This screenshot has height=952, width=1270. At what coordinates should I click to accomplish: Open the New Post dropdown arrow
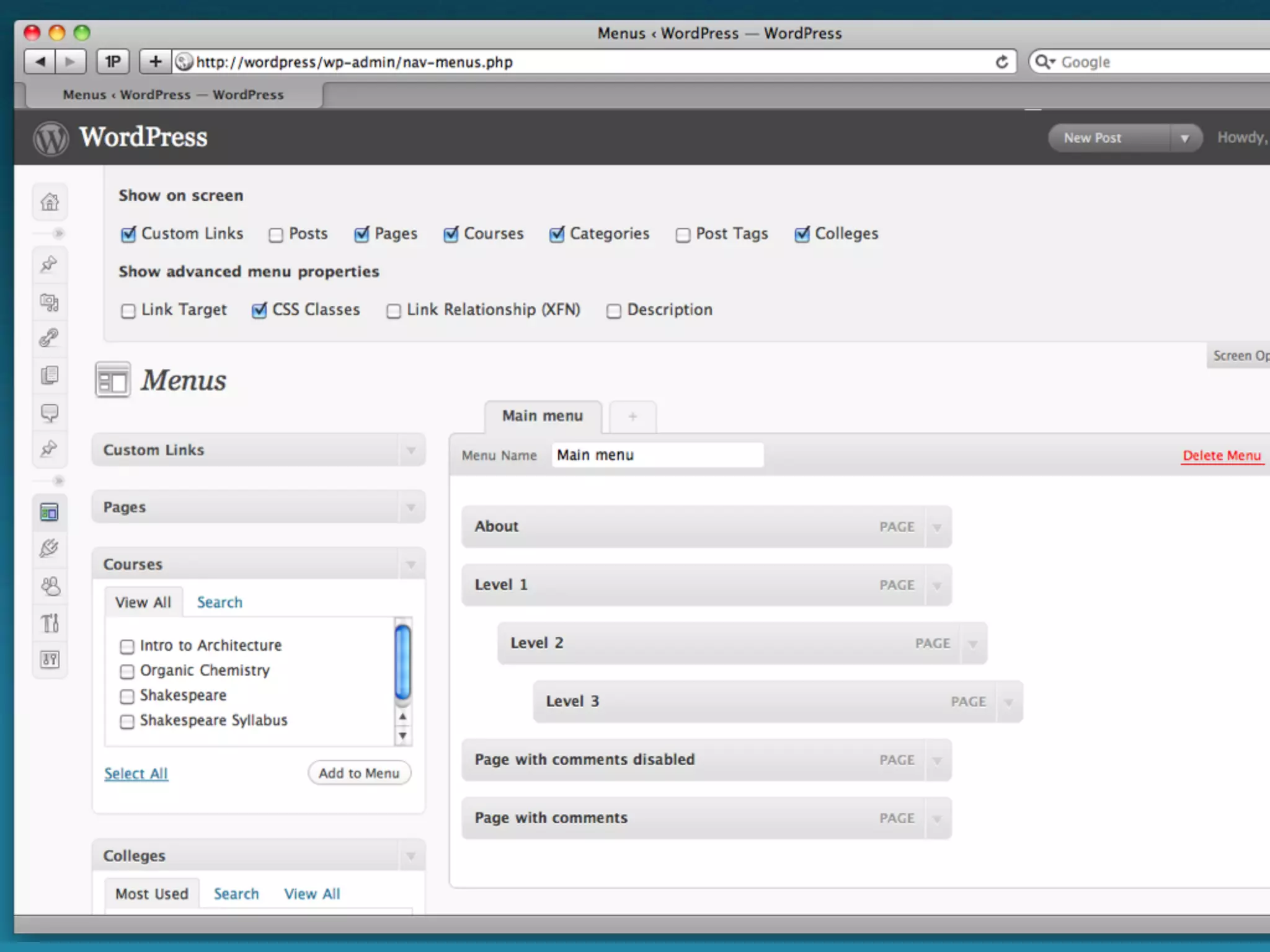click(1184, 138)
